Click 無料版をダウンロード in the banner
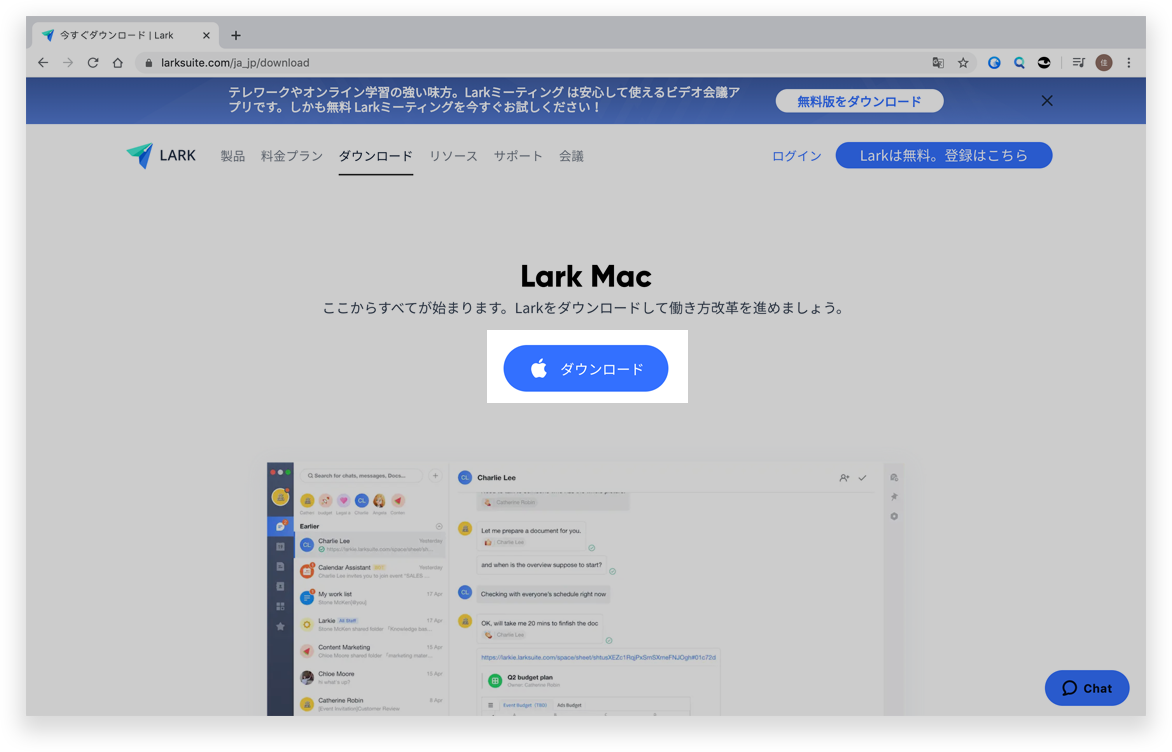The image size is (1172, 752). pos(859,101)
